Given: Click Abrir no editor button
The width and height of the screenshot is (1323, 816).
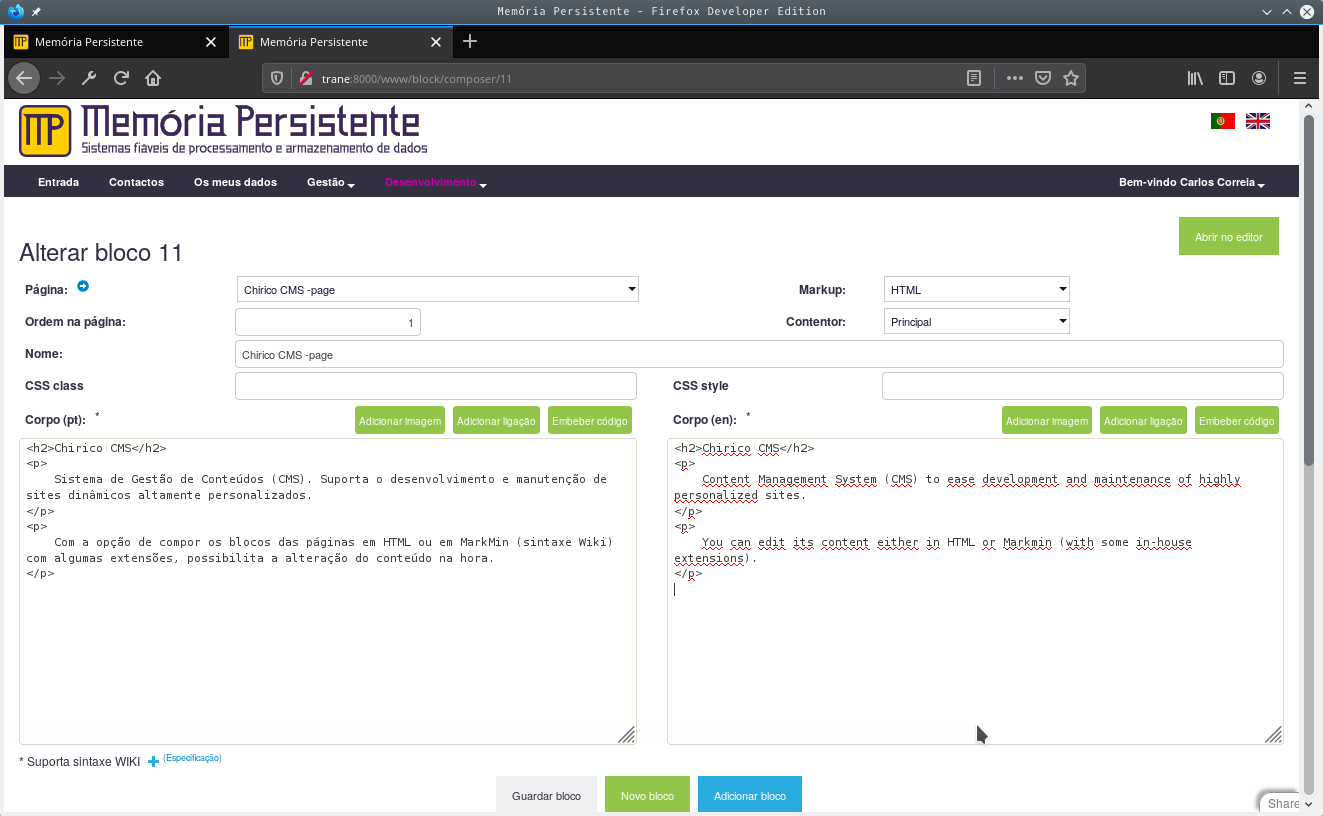Looking at the screenshot, I should pos(1229,237).
